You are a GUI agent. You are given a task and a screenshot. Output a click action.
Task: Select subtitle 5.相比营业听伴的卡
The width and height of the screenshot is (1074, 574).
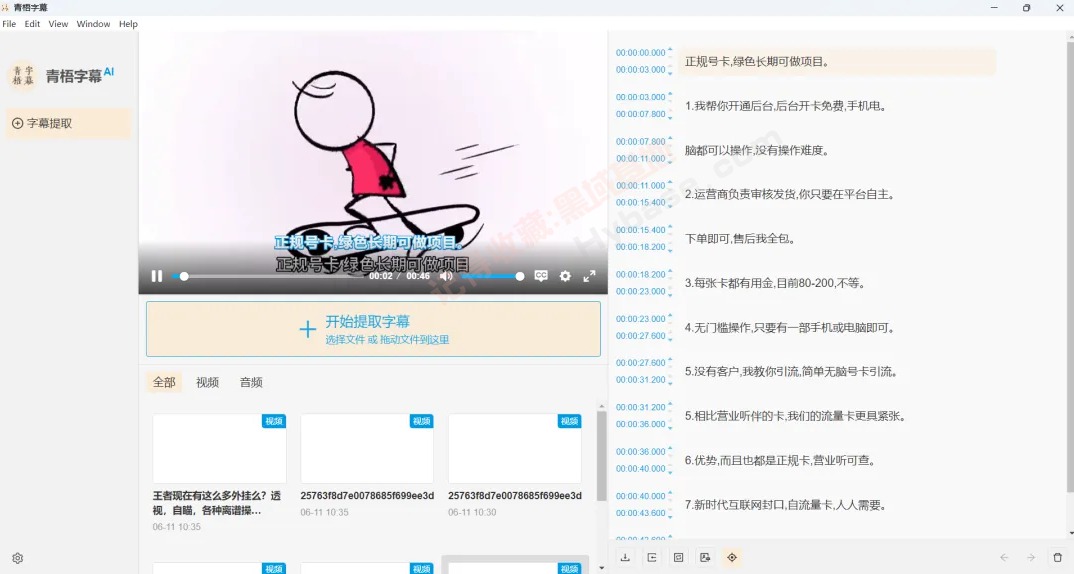[795, 416]
